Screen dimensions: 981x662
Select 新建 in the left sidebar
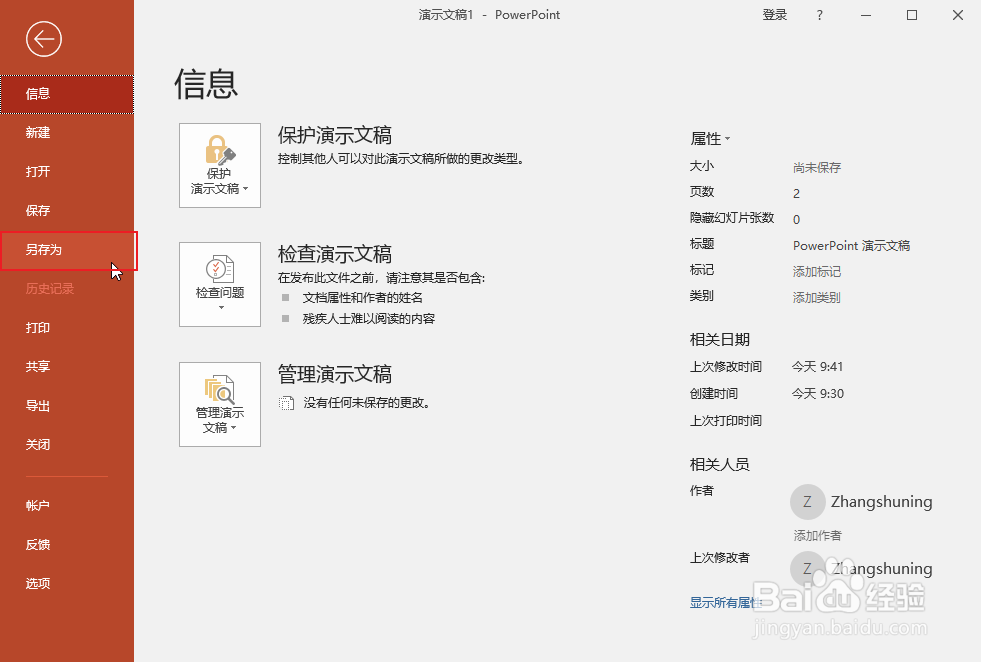[x=67, y=133]
